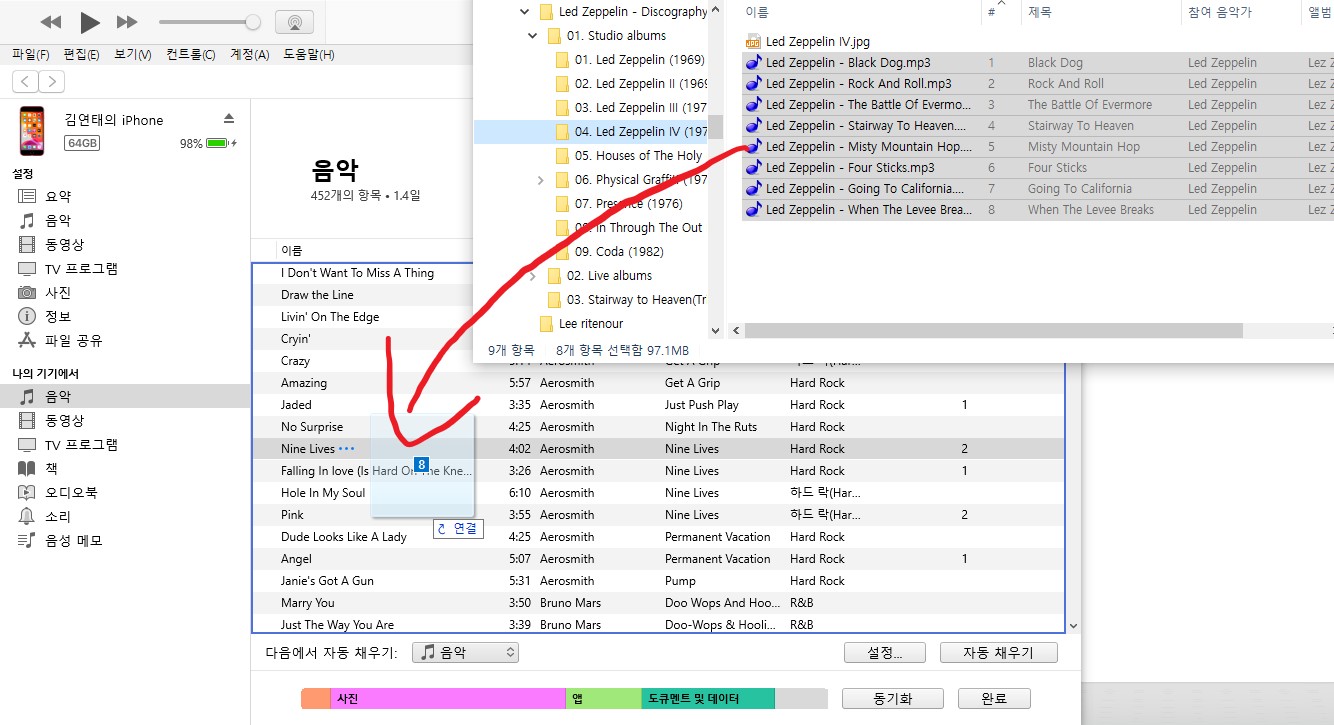Open the 파일(F) menu

coord(31,54)
